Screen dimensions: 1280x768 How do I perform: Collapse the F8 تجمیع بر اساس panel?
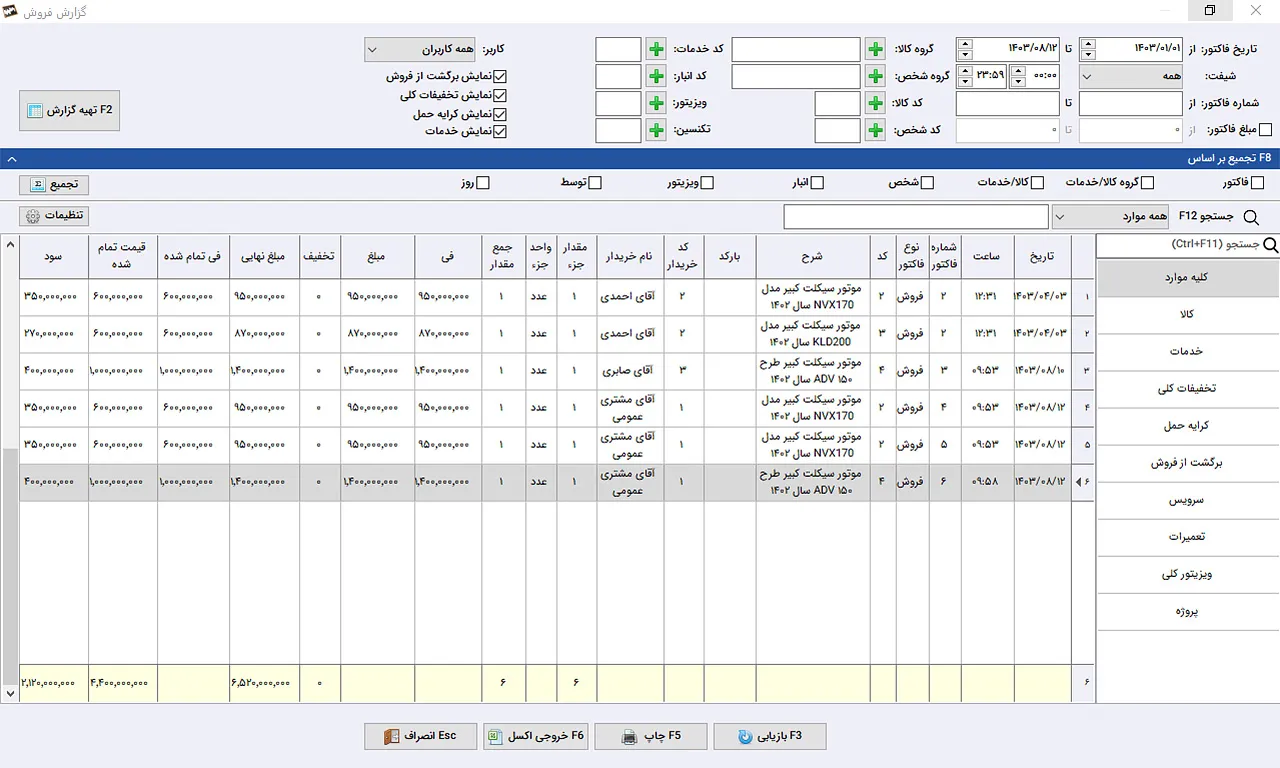coord(10,158)
